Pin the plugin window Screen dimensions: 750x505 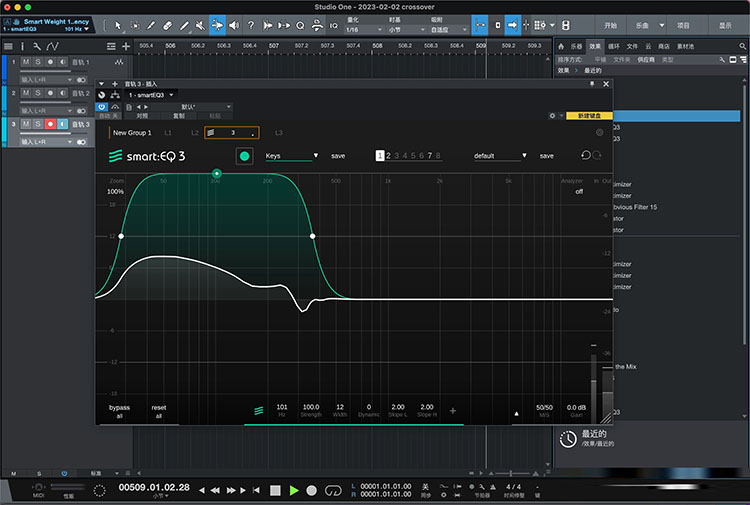tap(592, 84)
